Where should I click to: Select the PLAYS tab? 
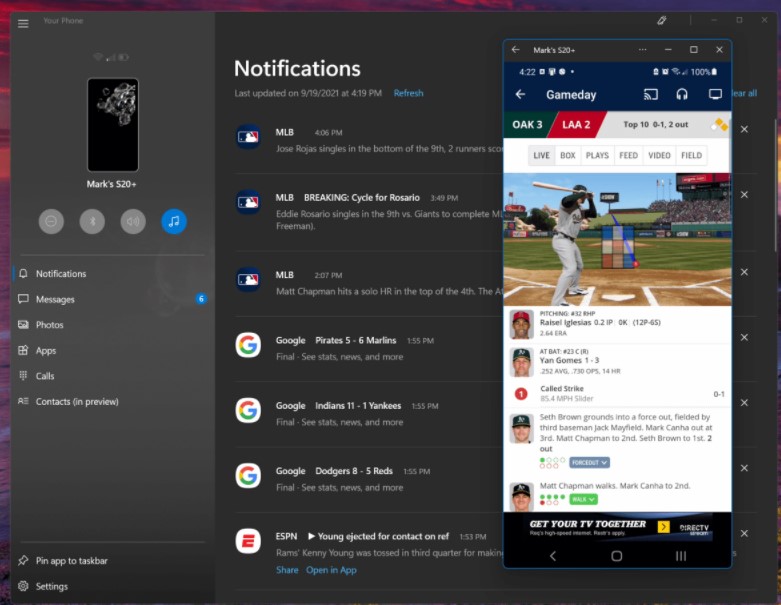click(x=597, y=155)
